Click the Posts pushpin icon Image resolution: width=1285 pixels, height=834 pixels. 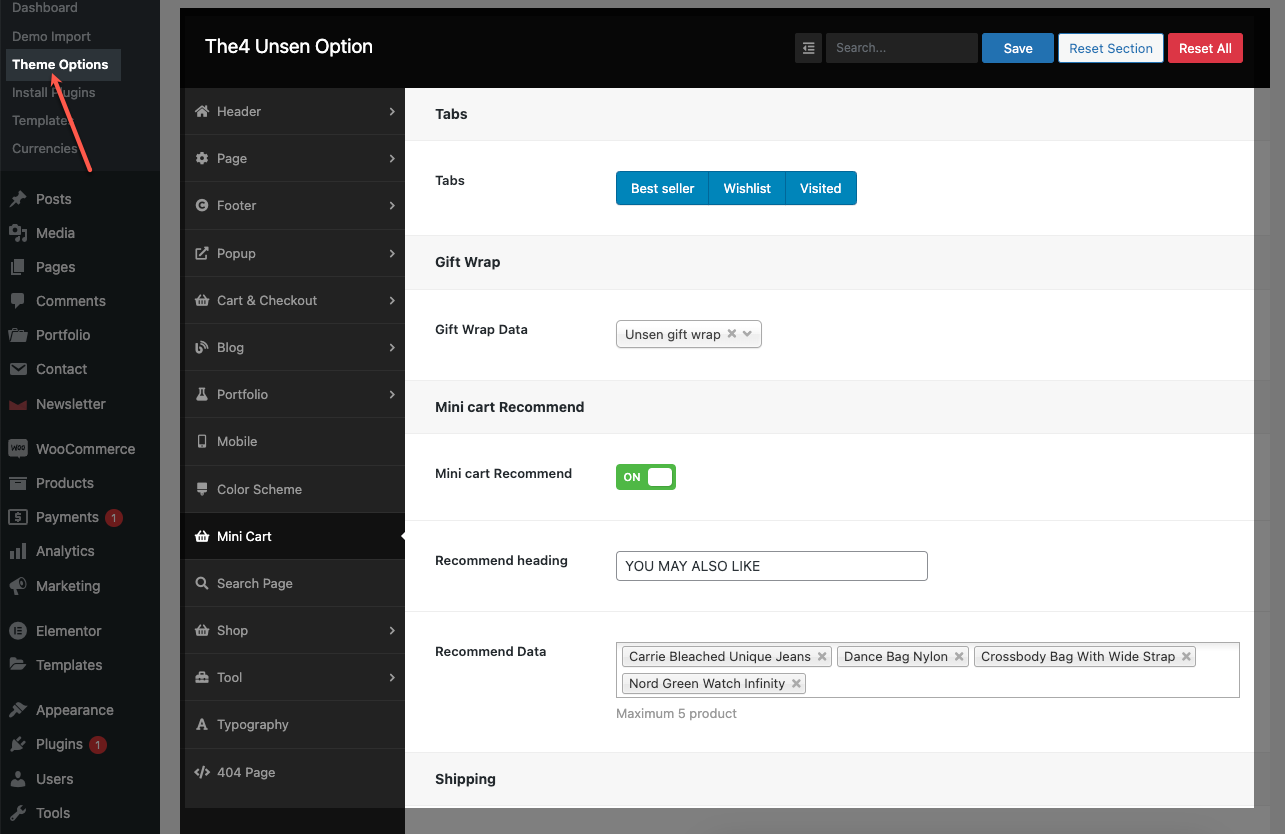18,199
